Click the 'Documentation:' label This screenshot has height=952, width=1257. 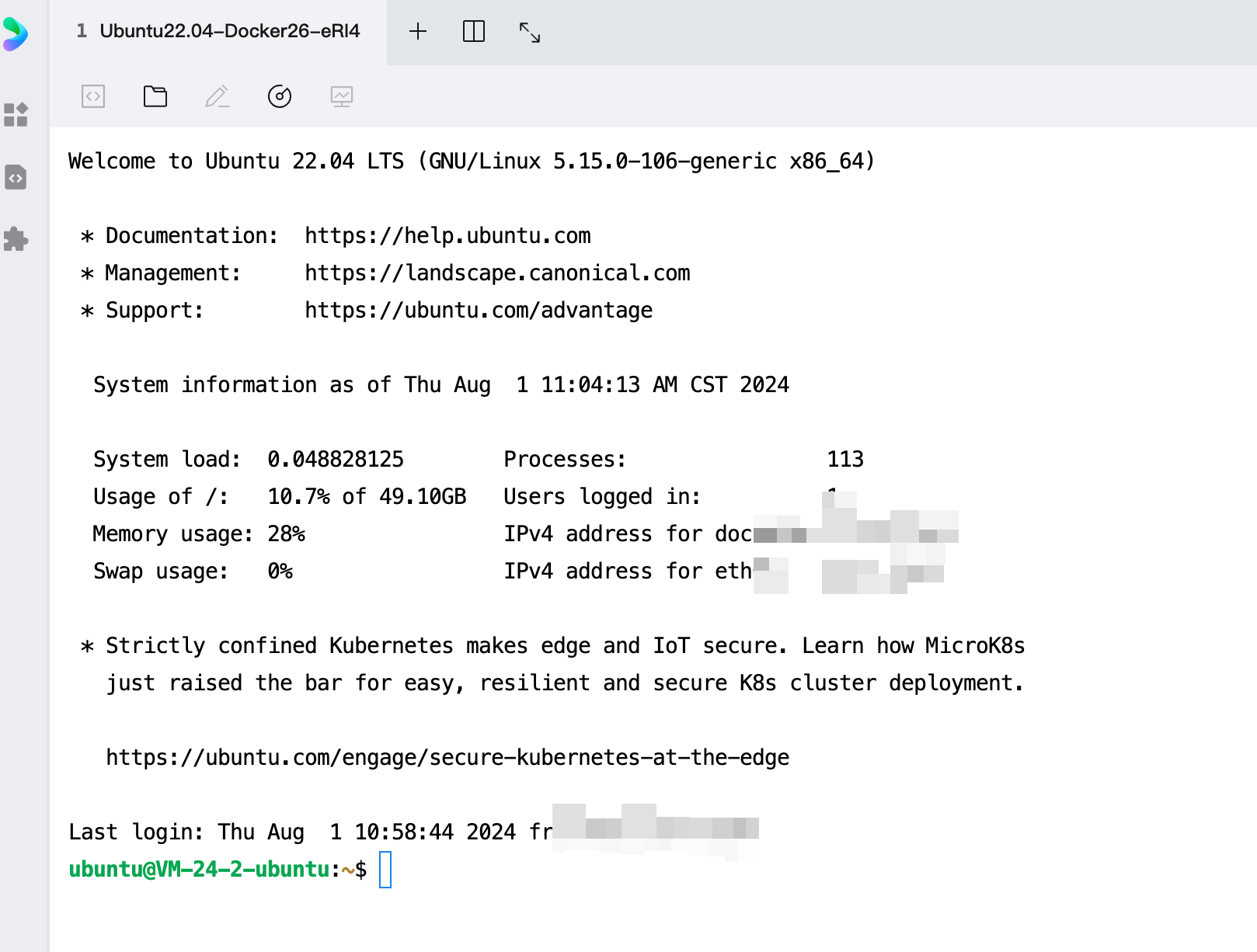[x=192, y=235]
